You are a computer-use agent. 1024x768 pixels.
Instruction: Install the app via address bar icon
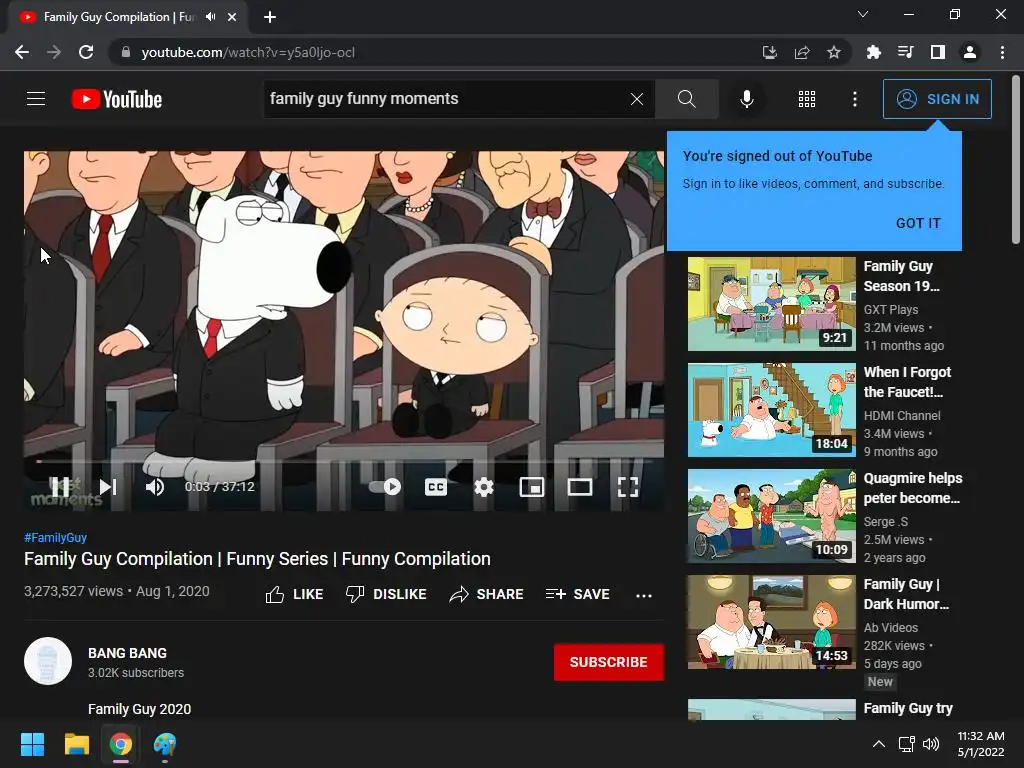tap(770, 52)
